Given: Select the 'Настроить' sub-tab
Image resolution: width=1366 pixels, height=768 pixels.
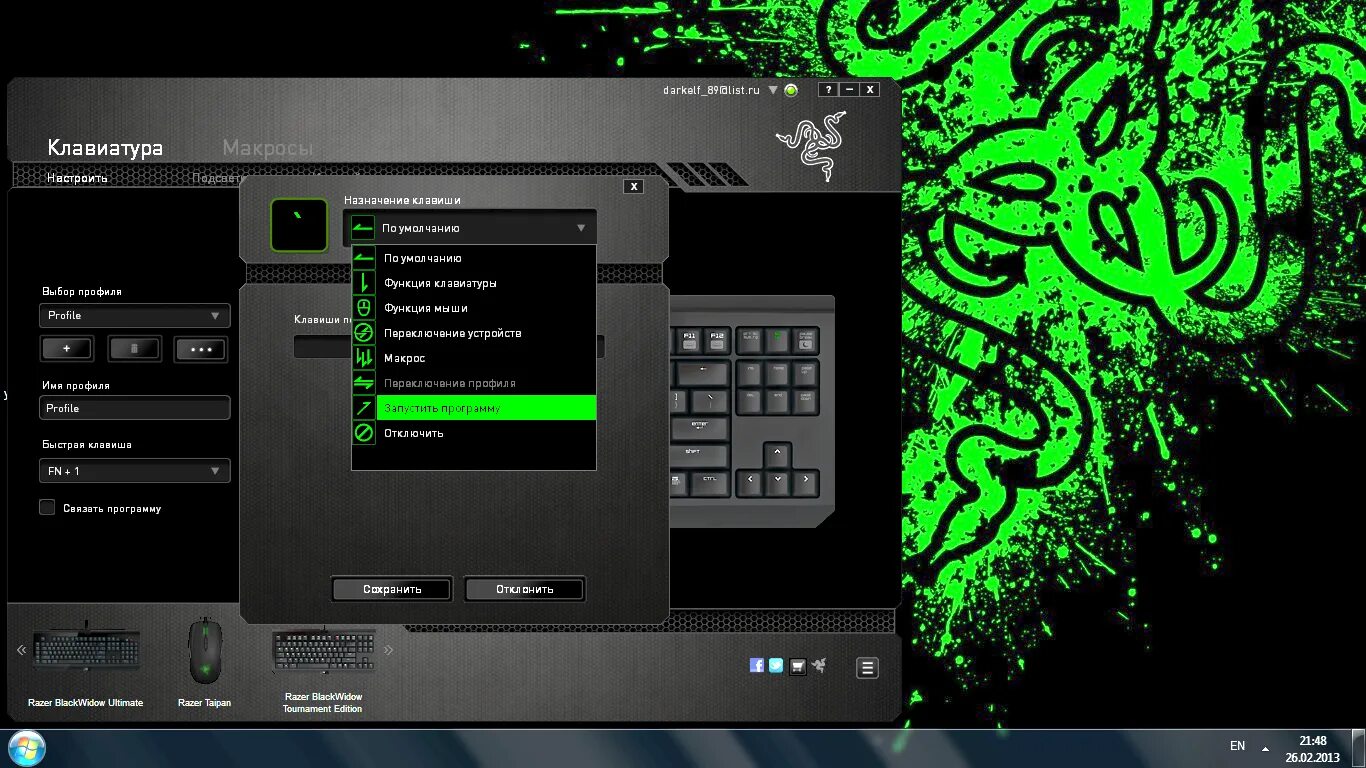Looking at the screenshot, I should [x=77, y=178].
